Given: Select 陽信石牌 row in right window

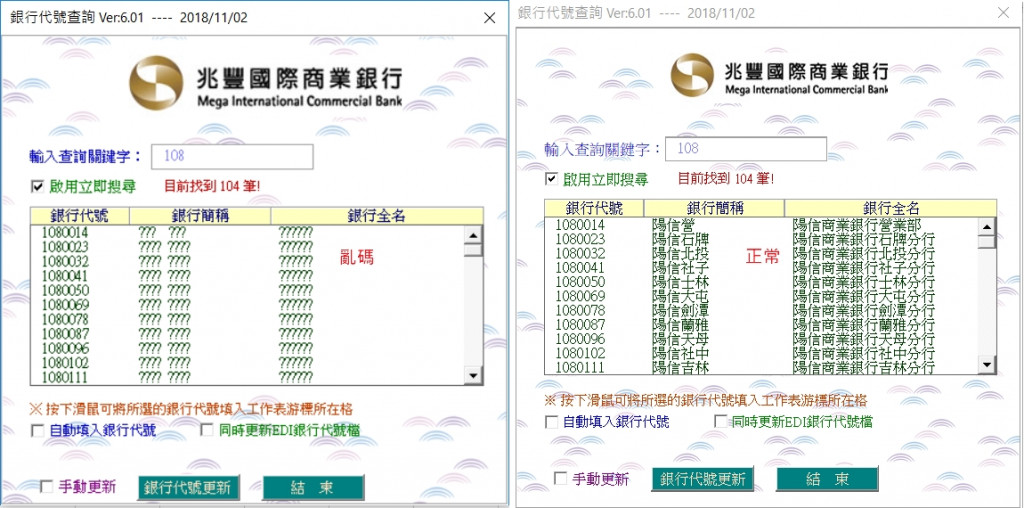Looking at the screenshot, I should click(761, 239).
